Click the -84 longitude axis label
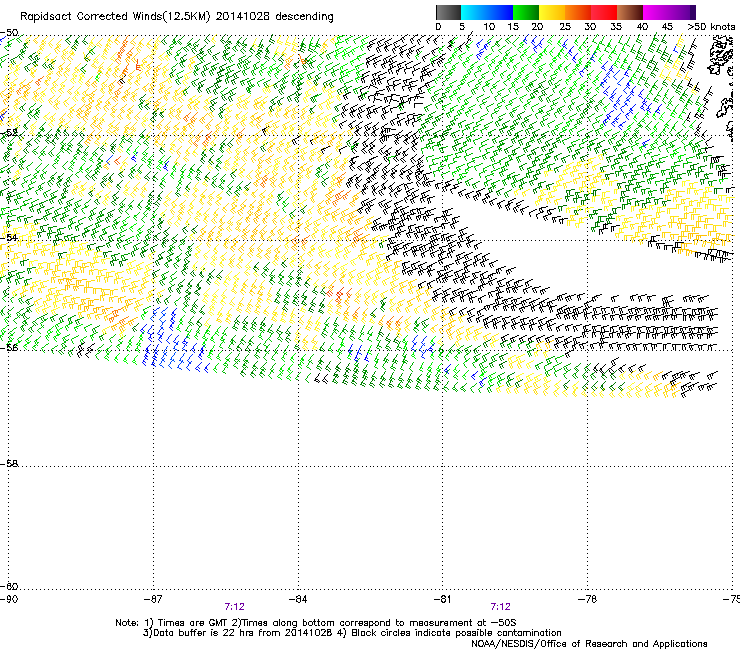The height and width of the screenshot is (650, 740). click(298, 599)
